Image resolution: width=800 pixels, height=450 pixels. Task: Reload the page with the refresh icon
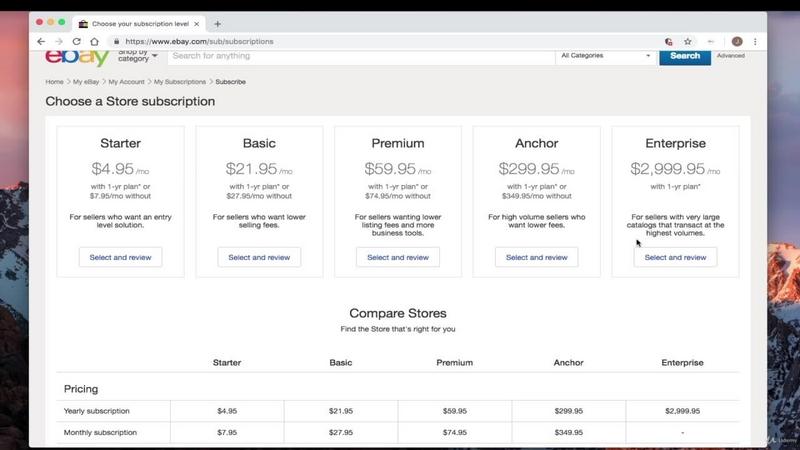click(x=77, y=41)
